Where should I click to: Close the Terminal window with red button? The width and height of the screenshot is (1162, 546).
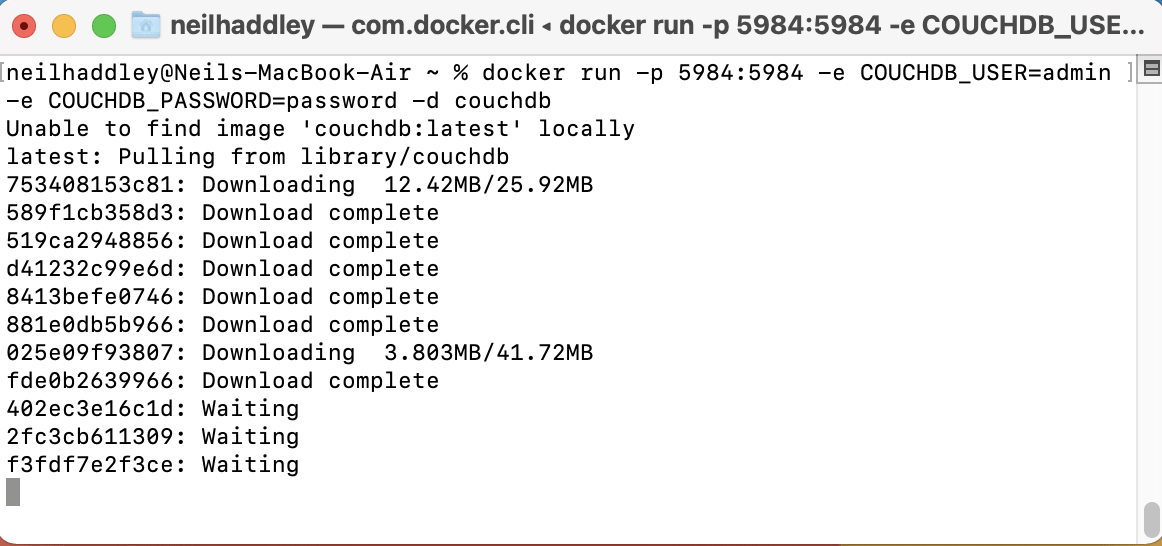(x=25, y=26)
